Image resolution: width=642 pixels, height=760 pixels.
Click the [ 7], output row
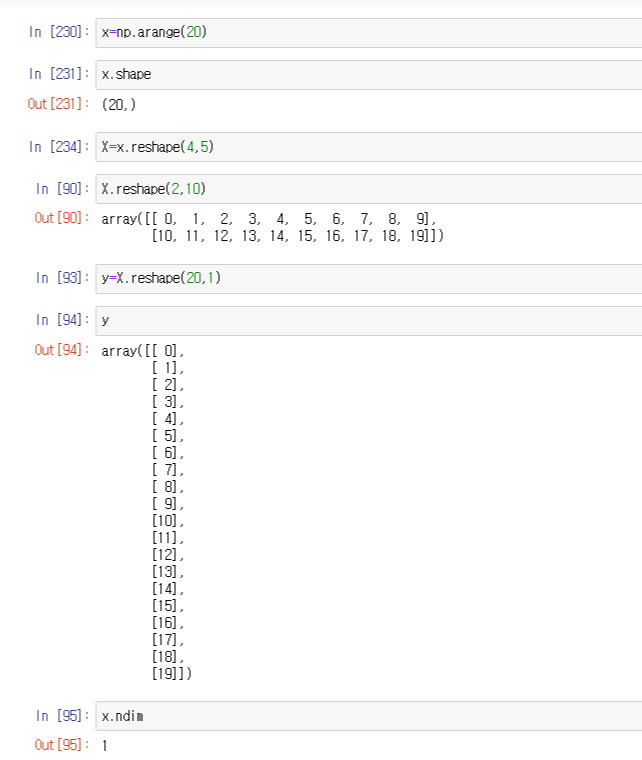coord(168,470)
